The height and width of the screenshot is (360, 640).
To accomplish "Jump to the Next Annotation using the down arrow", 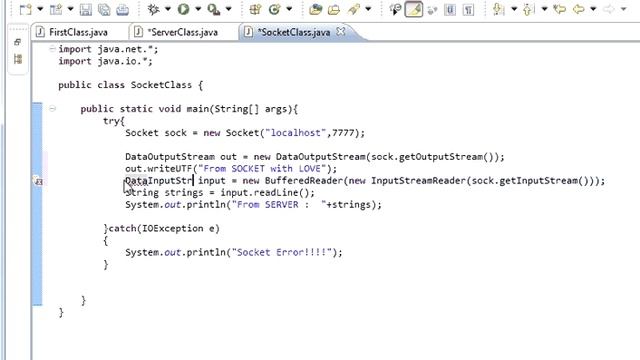I will 498,9.
